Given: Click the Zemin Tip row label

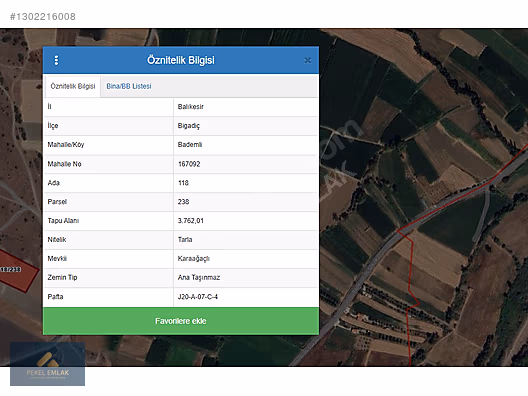Looking at the screenshot, I should (62, 277).
